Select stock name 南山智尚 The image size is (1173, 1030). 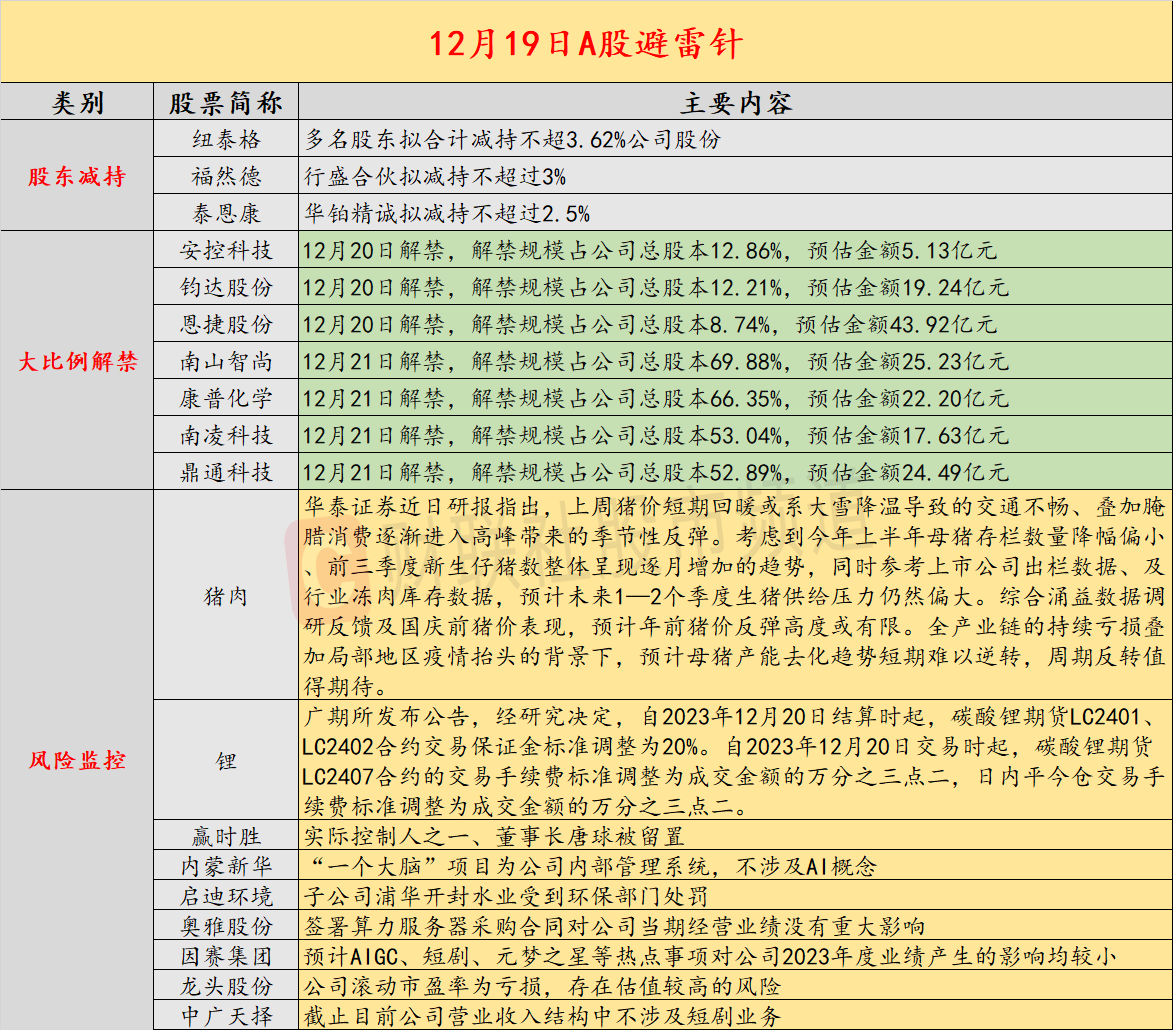(x=226, y=361)
